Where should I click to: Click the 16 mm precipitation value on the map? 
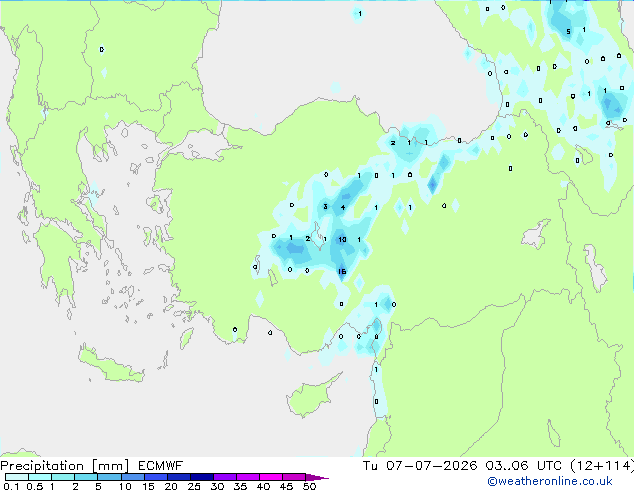pyautogui.click(x=342, y=272)
